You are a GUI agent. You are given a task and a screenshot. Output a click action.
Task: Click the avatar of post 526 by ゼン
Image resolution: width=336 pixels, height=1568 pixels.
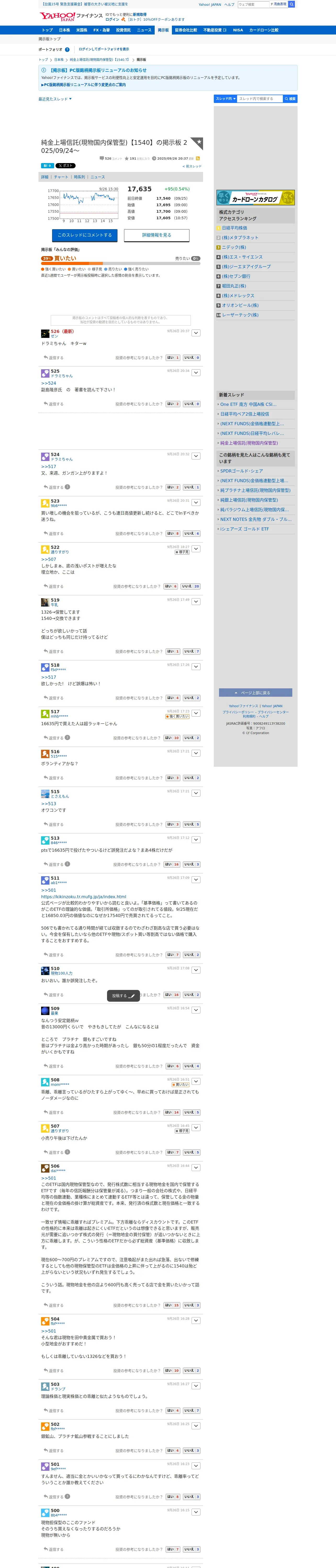[45, 333]
